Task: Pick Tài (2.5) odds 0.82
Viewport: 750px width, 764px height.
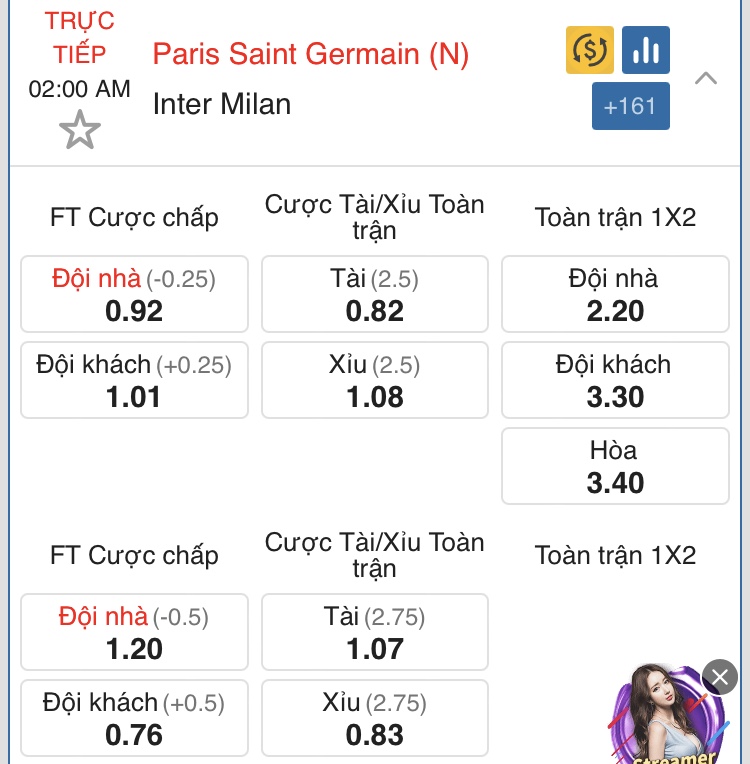Action: [375, 294]
